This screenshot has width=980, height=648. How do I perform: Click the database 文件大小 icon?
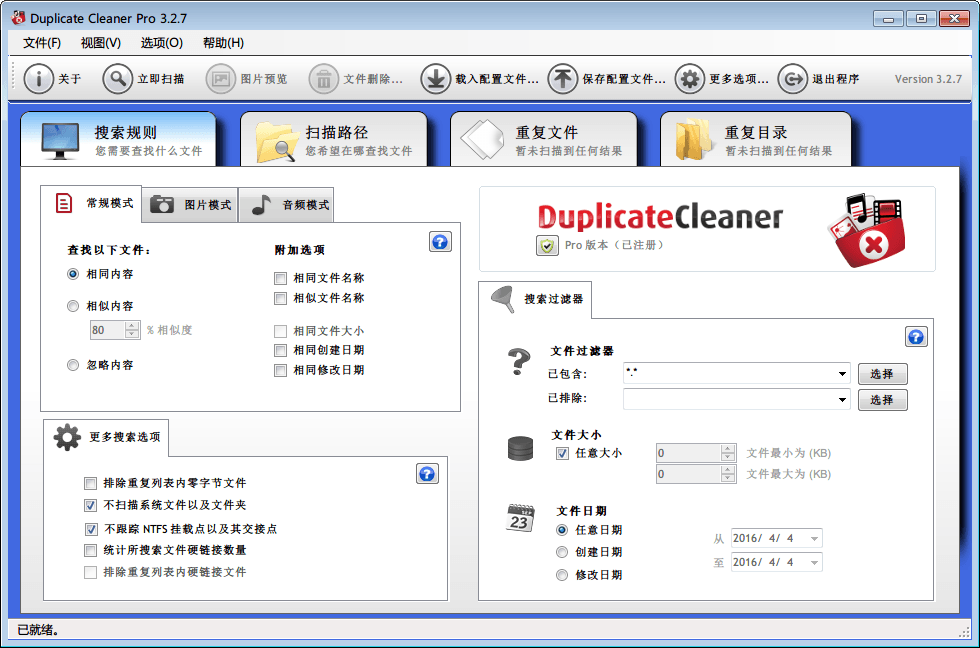click(520, 448)
